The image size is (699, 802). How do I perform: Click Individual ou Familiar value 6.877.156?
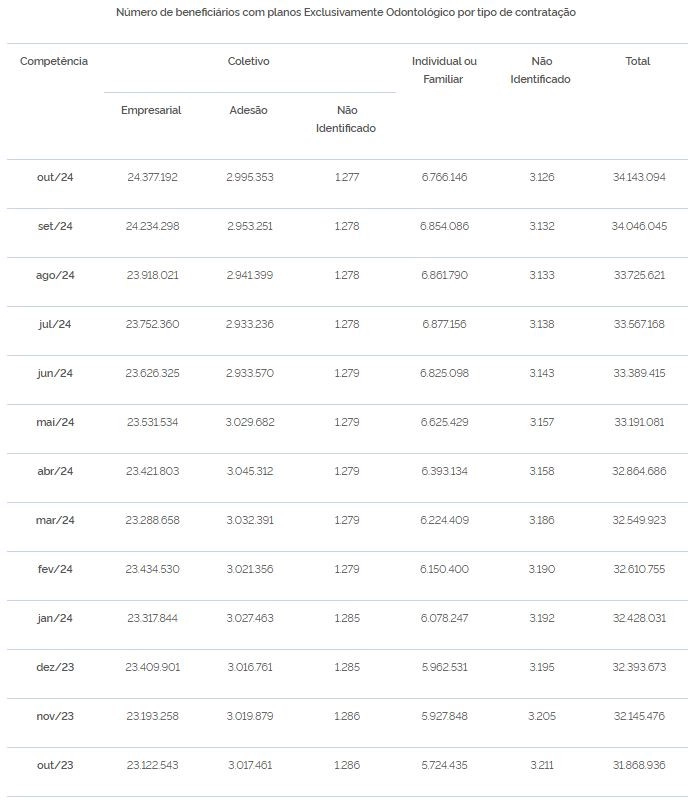coord(444,324)
